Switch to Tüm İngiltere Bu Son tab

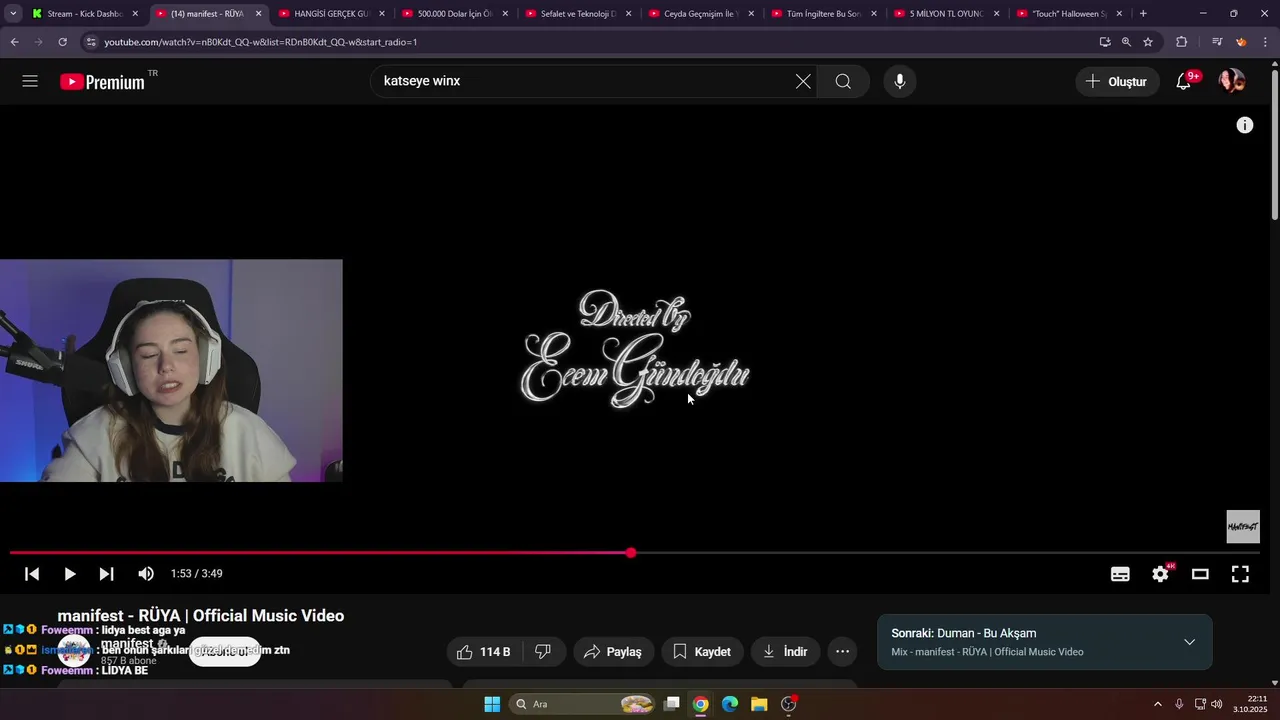825,14
